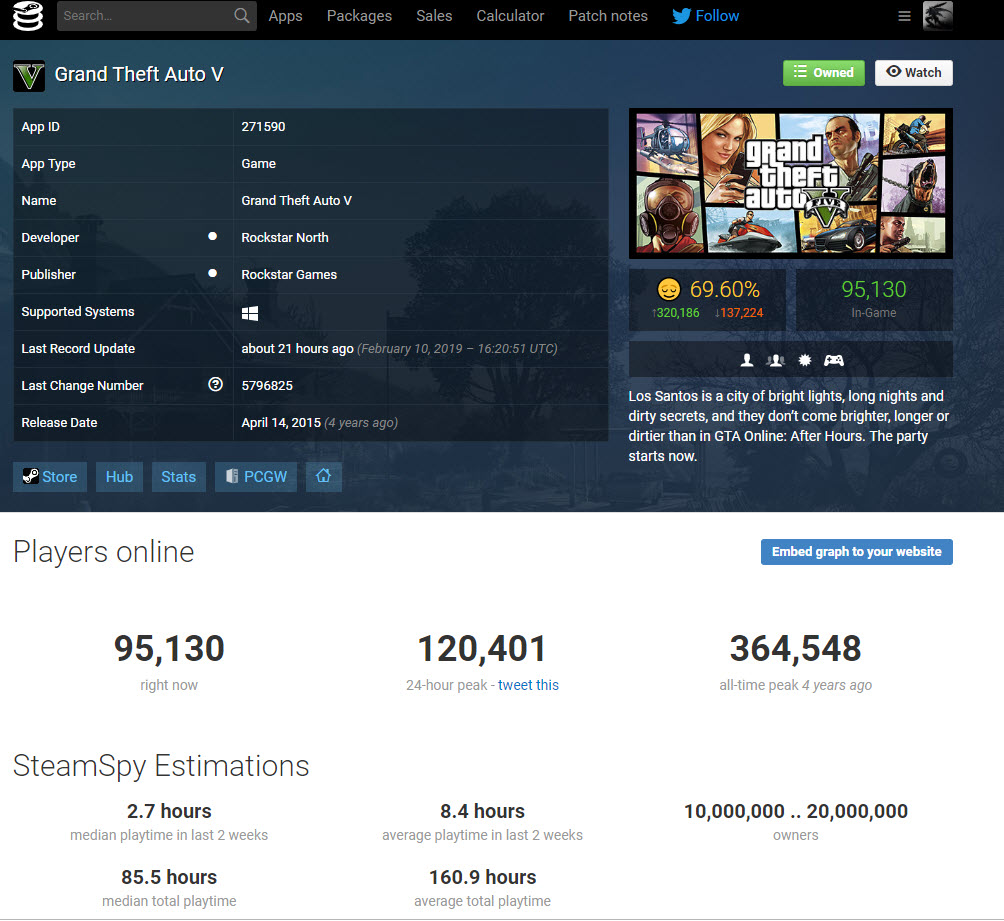1004x921 pixels.
Task: Click the Steam achievements starburst icon
Action: click(804, 361)
